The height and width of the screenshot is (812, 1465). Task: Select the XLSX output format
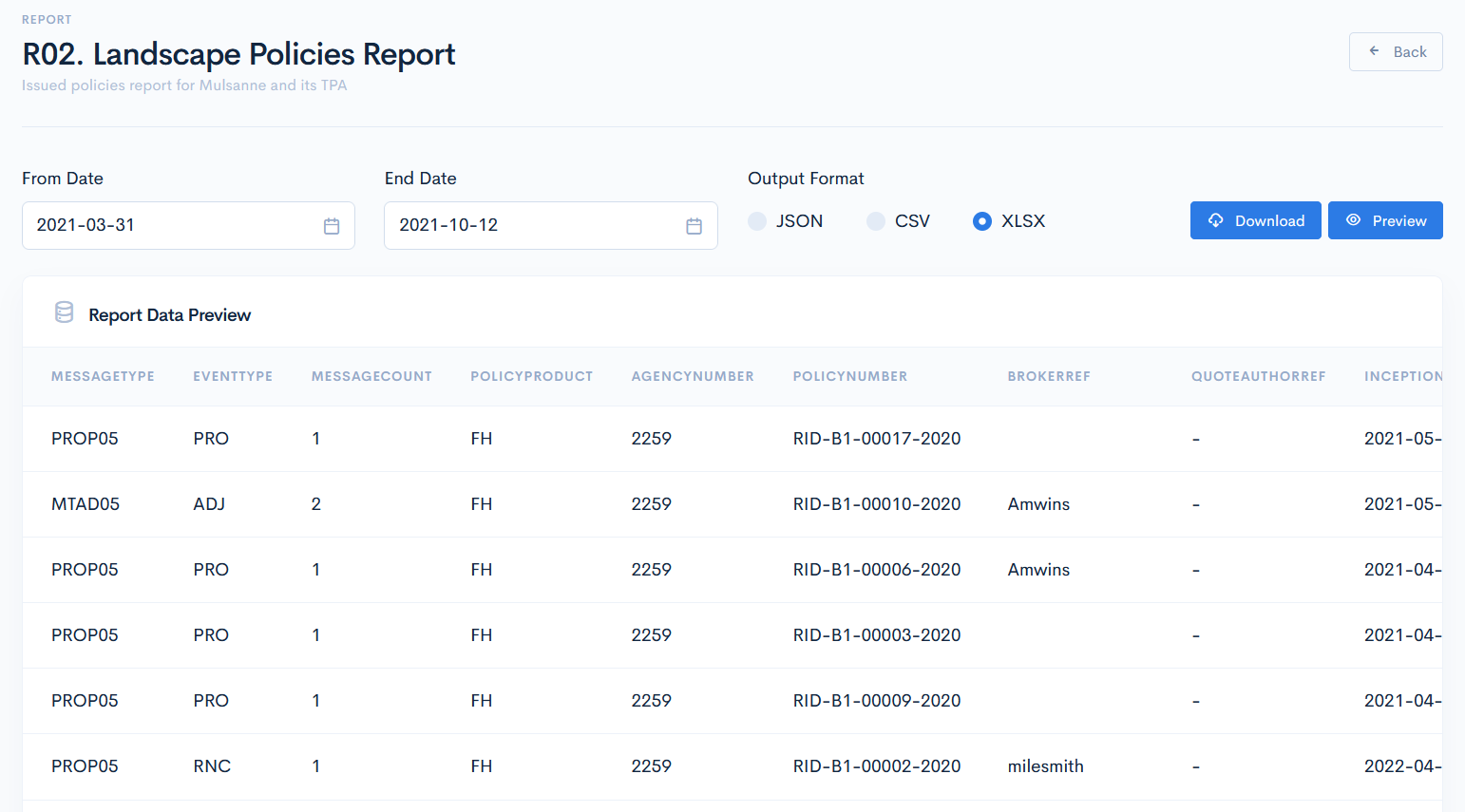click(982, 221)
